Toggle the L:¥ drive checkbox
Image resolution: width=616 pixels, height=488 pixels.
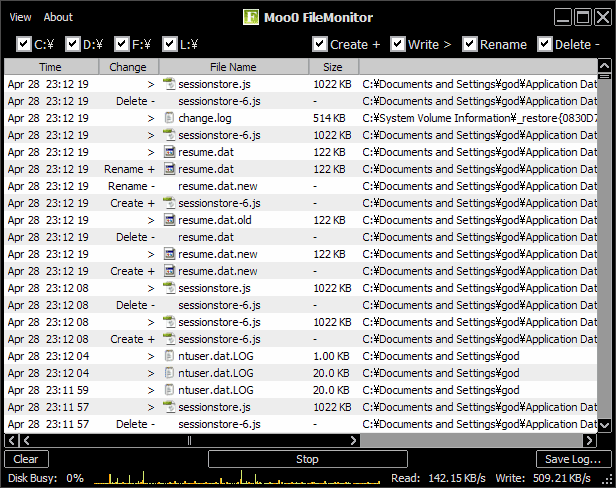click(170, 44)
